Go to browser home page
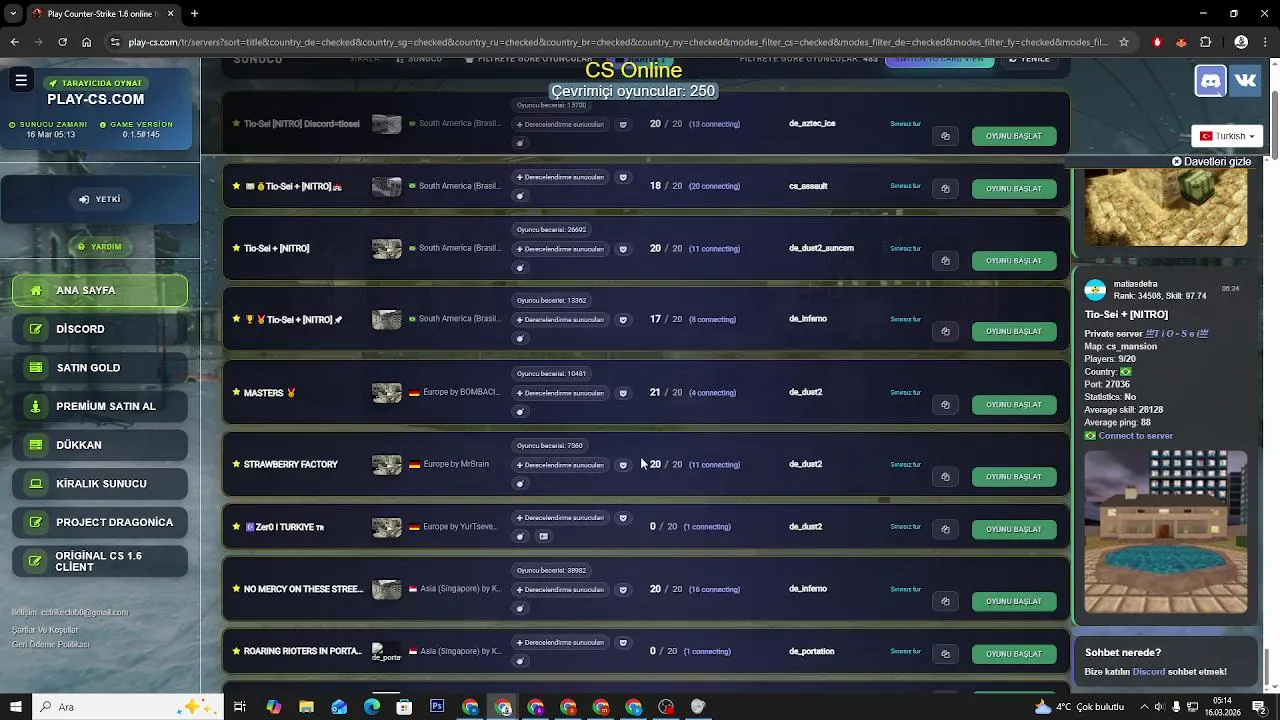Image resolution: width=1280 pixels, height=720 pixels. click(x=87, y=42)
